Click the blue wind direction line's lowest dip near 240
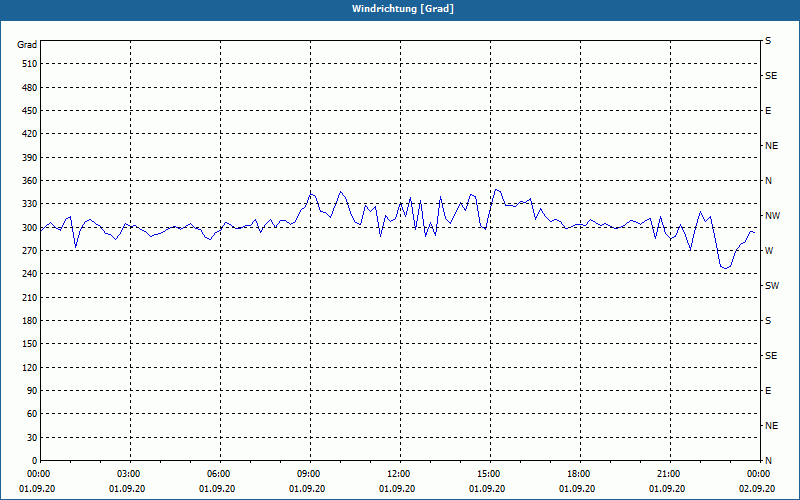The width and height of the screenshot is (800, 500). 725,267
